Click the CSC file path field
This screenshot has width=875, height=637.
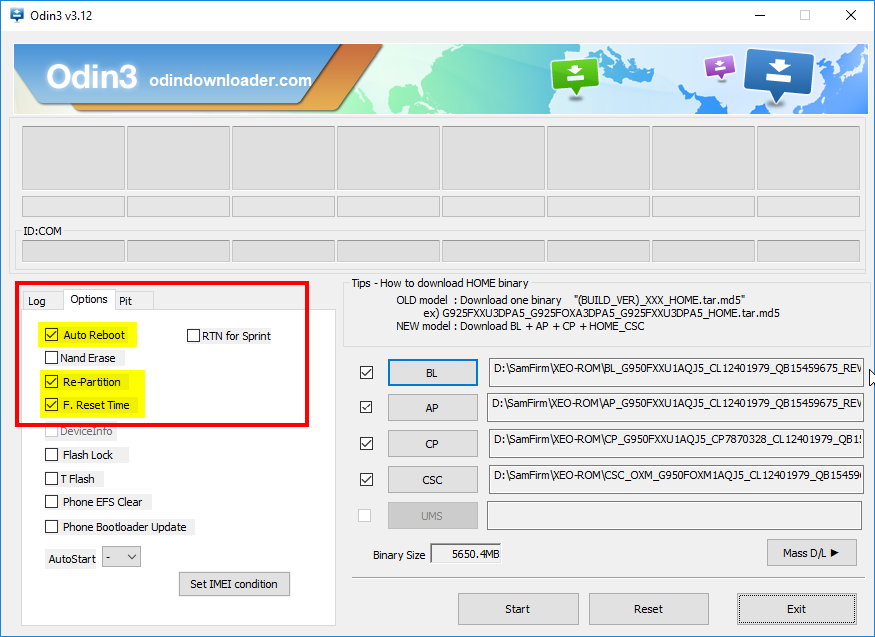click(x=676, y=480)
